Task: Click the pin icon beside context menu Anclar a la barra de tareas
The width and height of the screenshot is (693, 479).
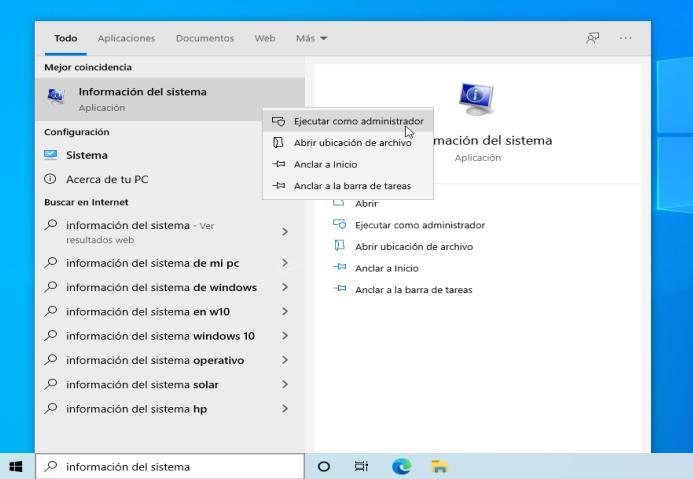Action: click(278, 186)
